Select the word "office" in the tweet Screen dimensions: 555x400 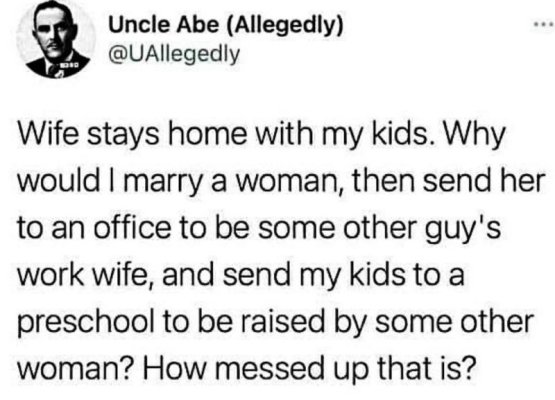pos(132,228)
